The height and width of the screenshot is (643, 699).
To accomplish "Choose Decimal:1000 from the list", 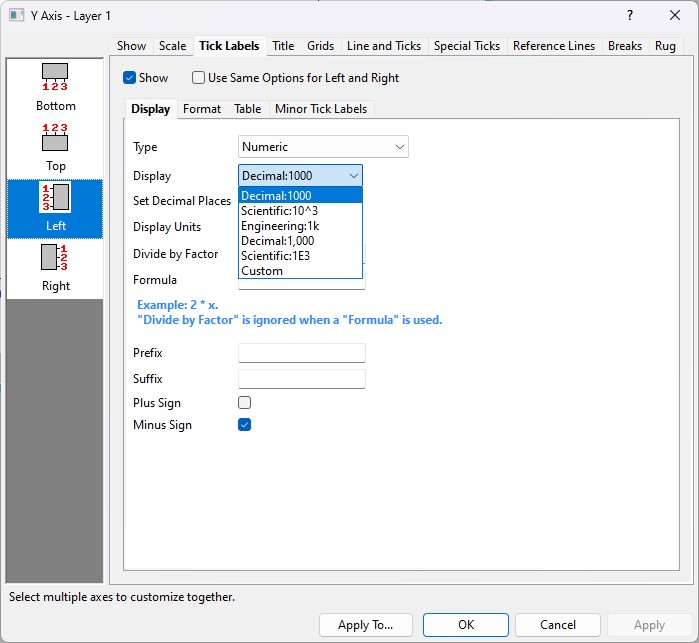I will [300, 195].
